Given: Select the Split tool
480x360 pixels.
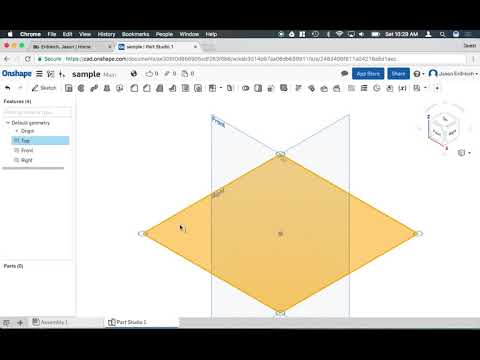Looking at the screenshot, I should (258, 88).
